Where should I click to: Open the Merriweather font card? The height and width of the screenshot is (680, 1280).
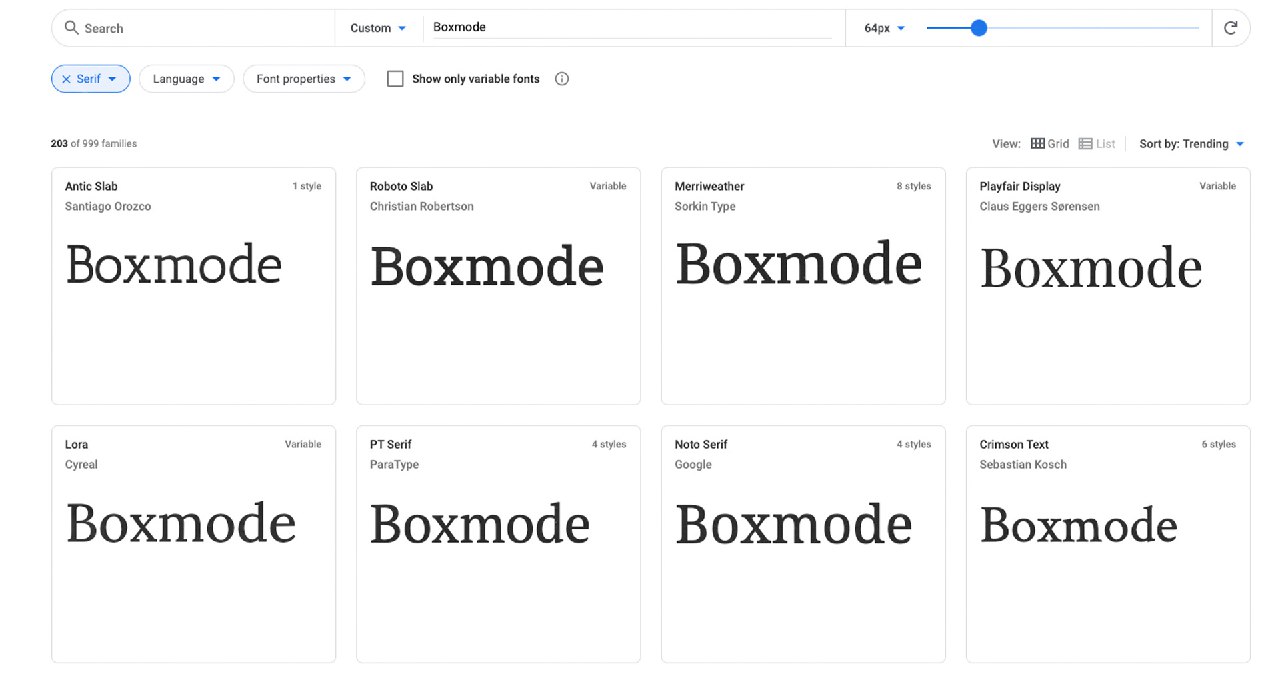(803, 285)
